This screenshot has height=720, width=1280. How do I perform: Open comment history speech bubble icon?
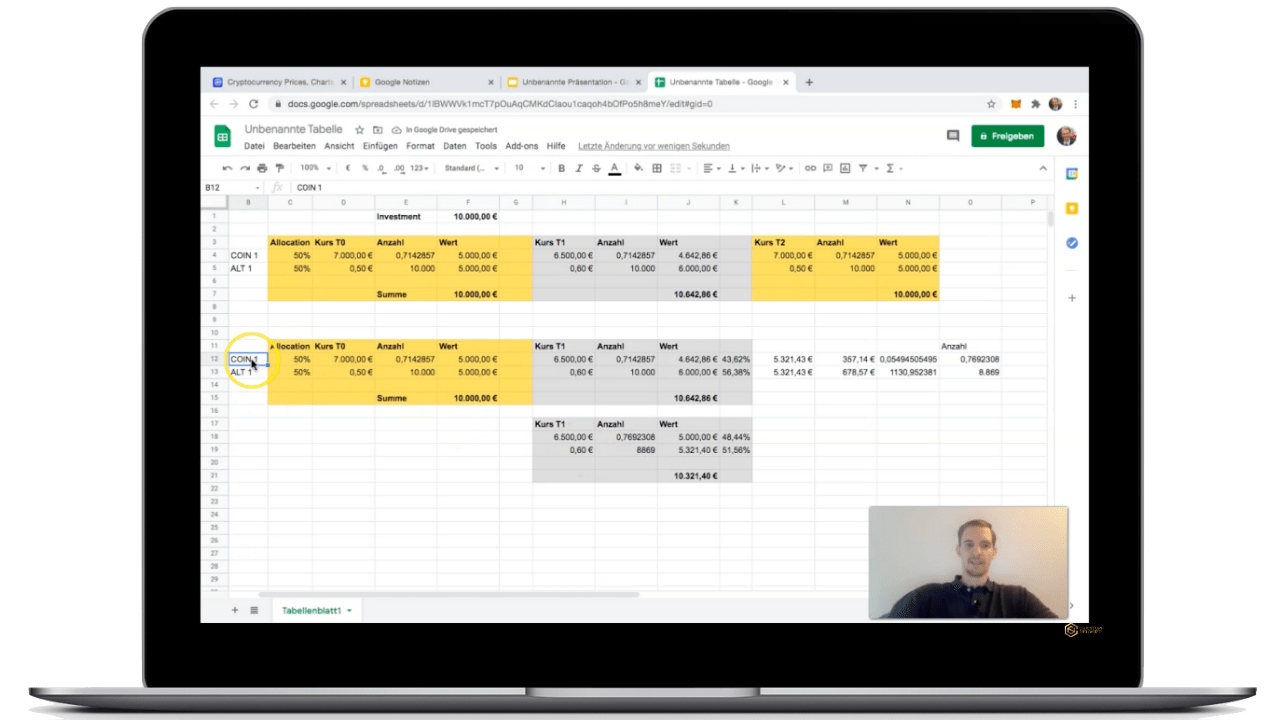point(953,136)
